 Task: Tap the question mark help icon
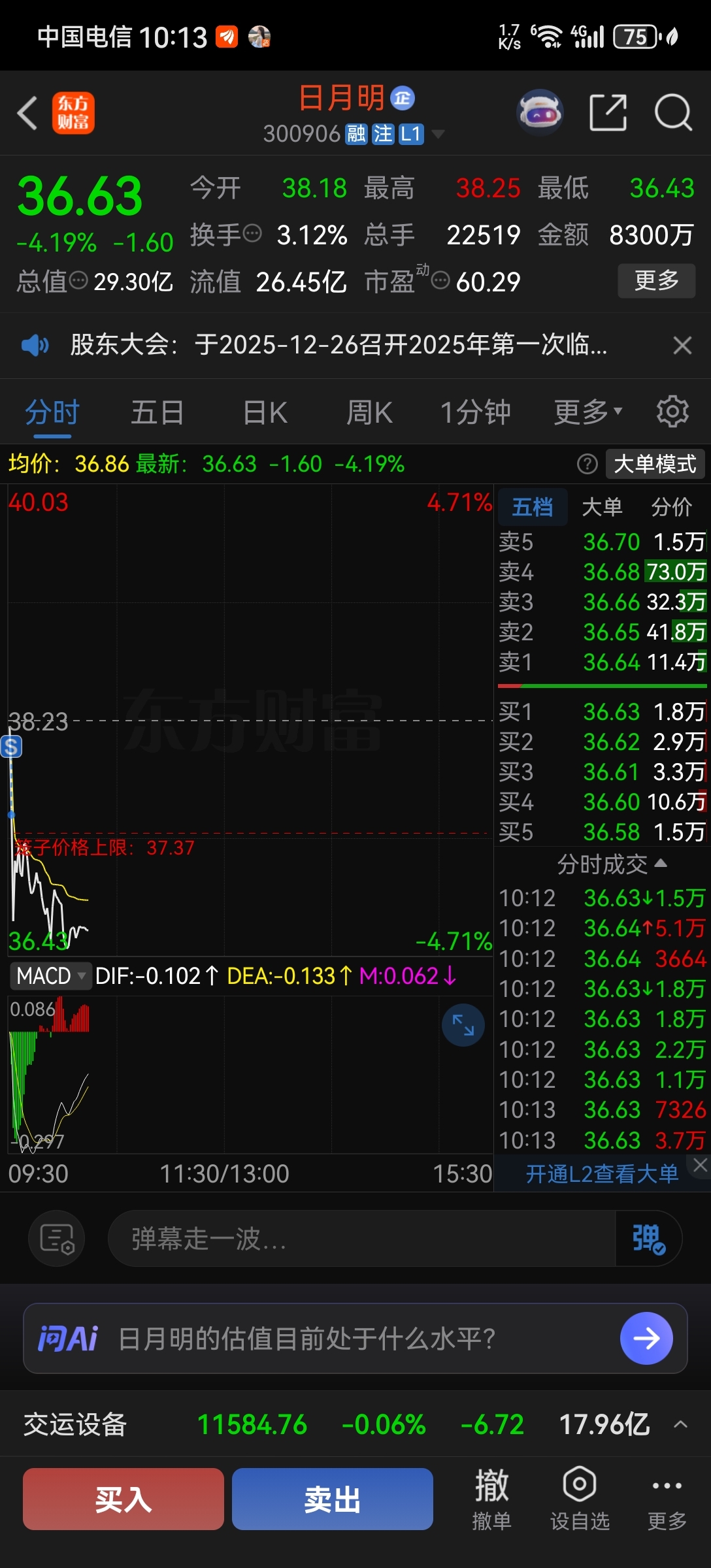(587, 464)
